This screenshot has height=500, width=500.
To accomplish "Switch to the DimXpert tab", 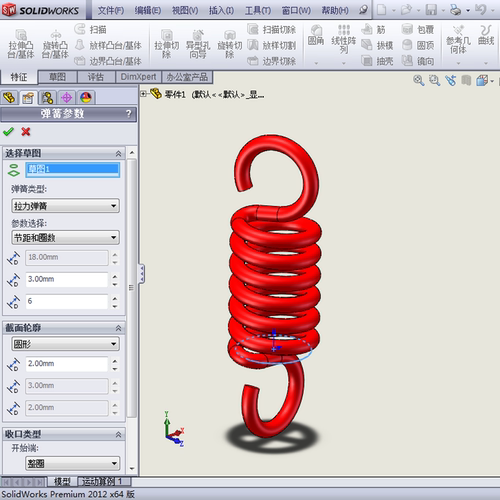I will pyautogui.click(x=138, y=77).
